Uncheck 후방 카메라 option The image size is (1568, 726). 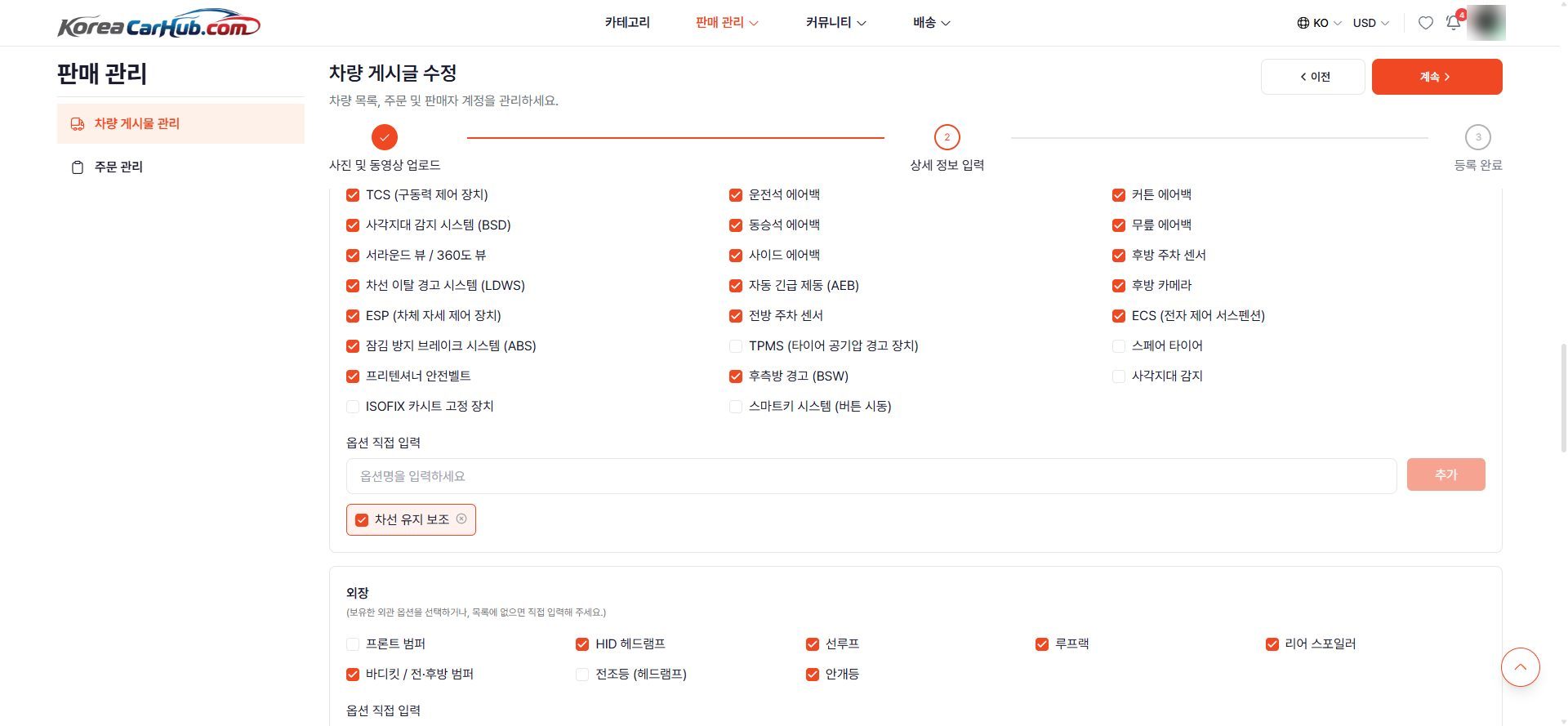pyautogui.click(x=1119, y=286)
